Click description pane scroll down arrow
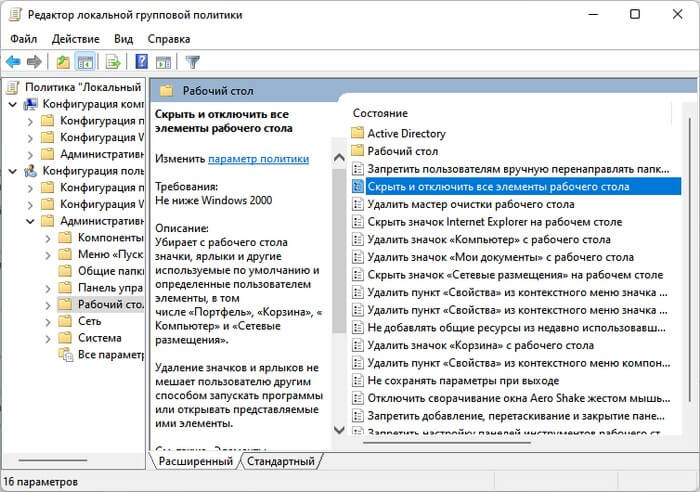The width and height of the screenshot is (700, 492). 339,430
